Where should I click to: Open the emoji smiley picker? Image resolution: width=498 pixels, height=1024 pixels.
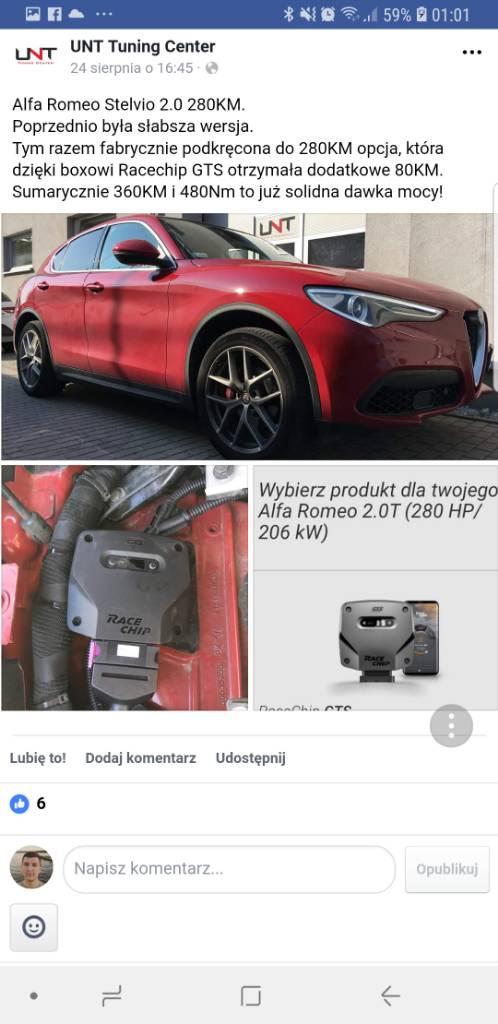point(33,927)
